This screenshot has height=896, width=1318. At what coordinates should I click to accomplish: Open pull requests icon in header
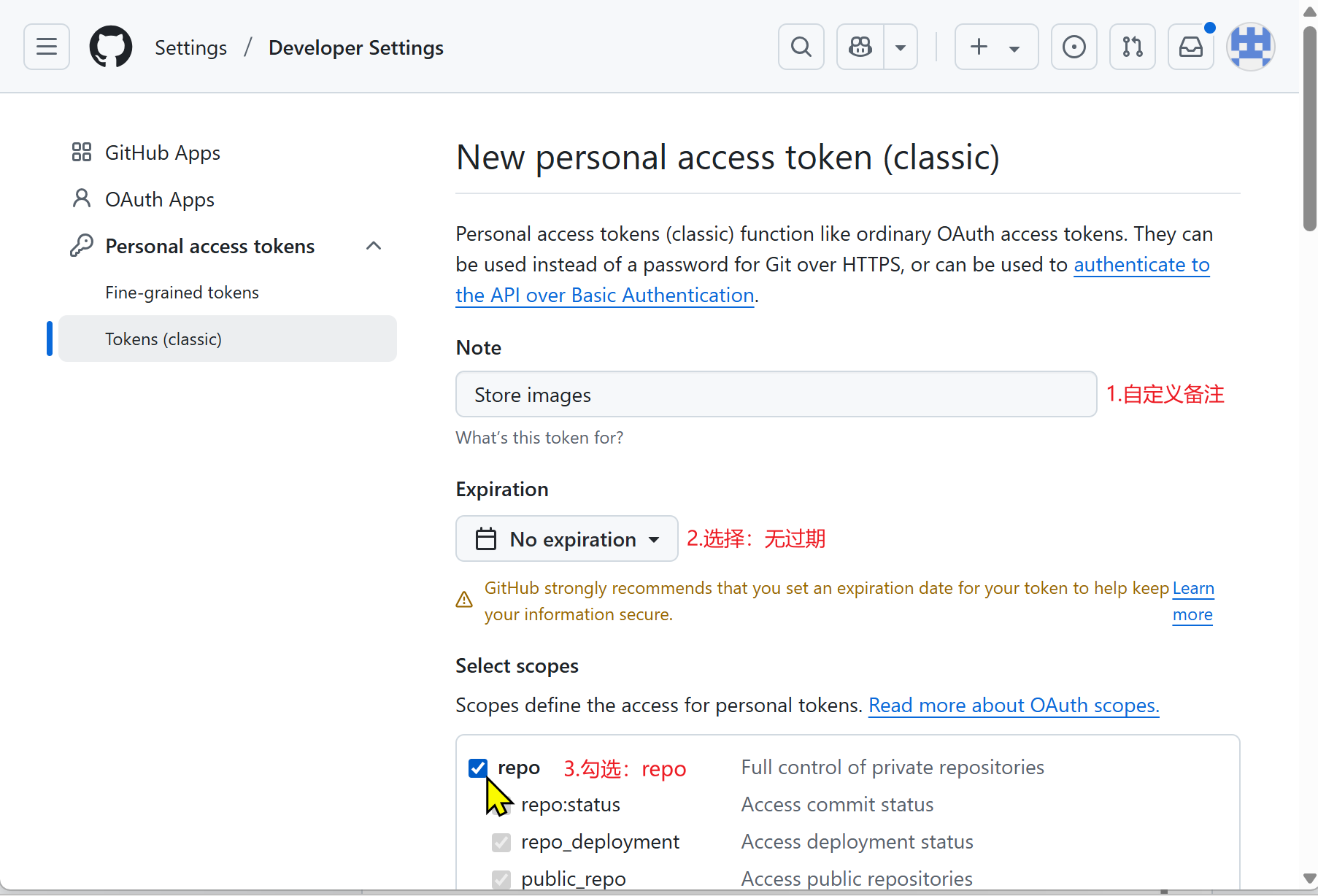tap(1132, 47)
